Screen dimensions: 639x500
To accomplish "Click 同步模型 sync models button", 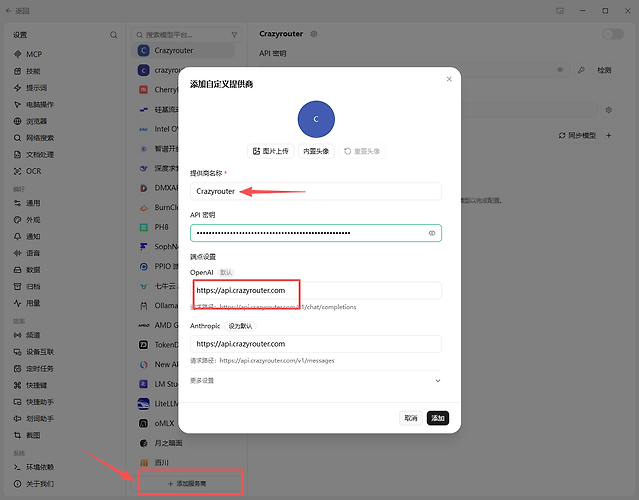I will (577, 135).
